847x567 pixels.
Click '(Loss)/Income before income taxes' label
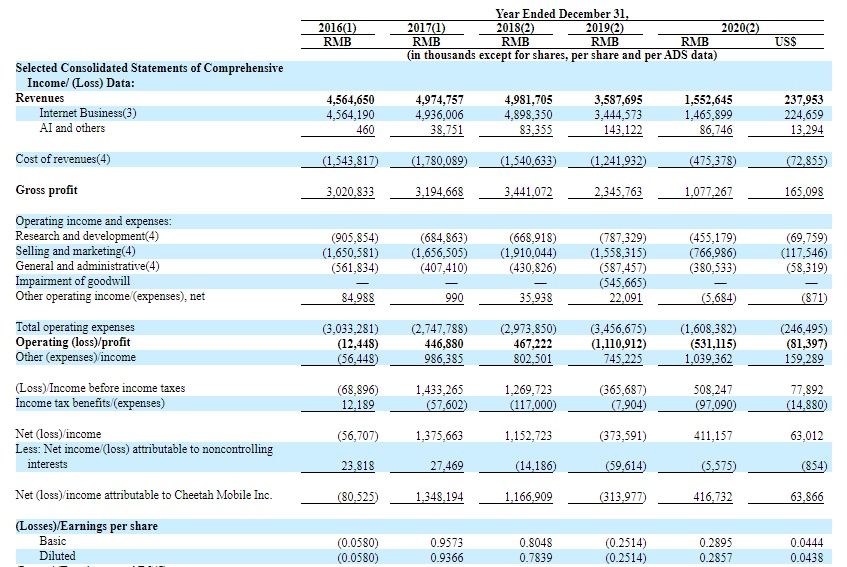100,388
